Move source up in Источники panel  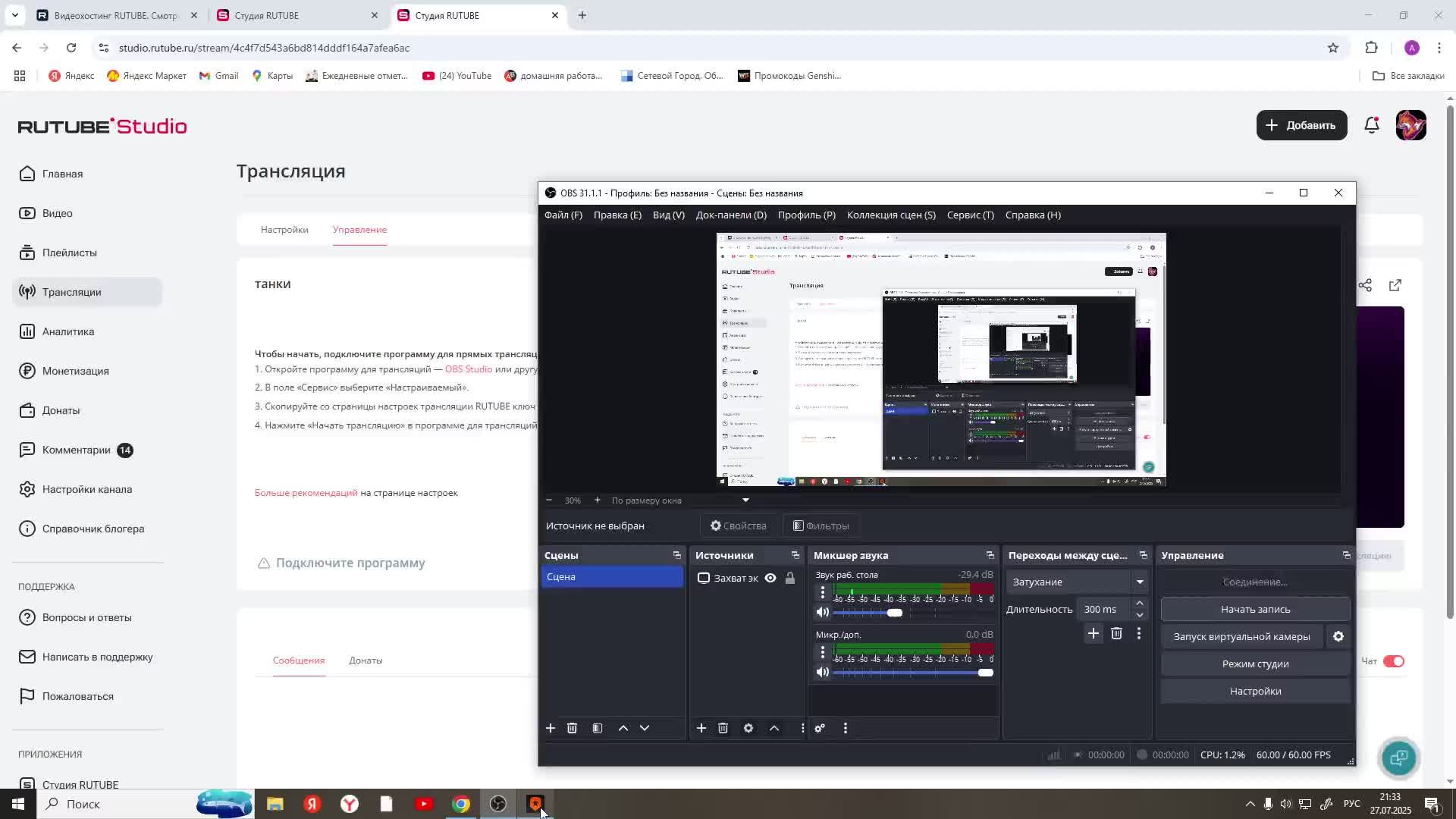pyautogui.click(x=774, y=728)
